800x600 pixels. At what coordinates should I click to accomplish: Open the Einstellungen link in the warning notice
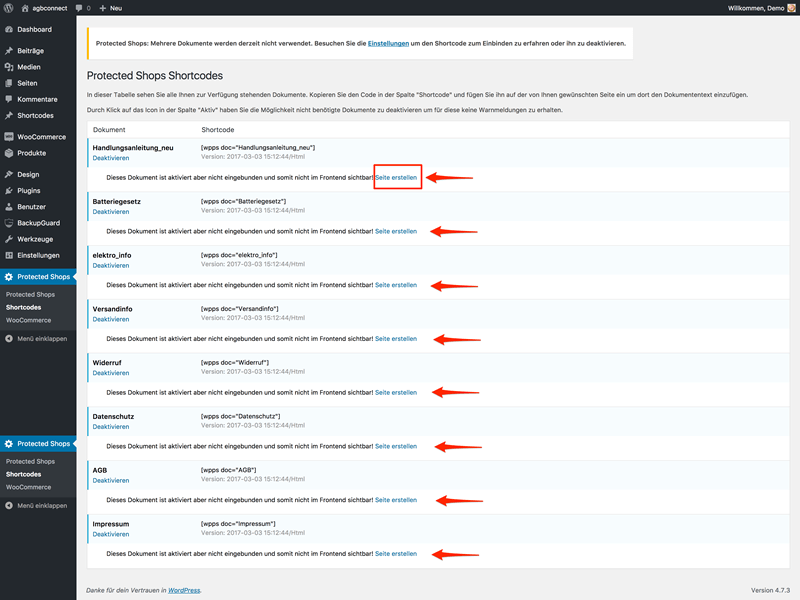pyautogui.click(x=388, y=43)
